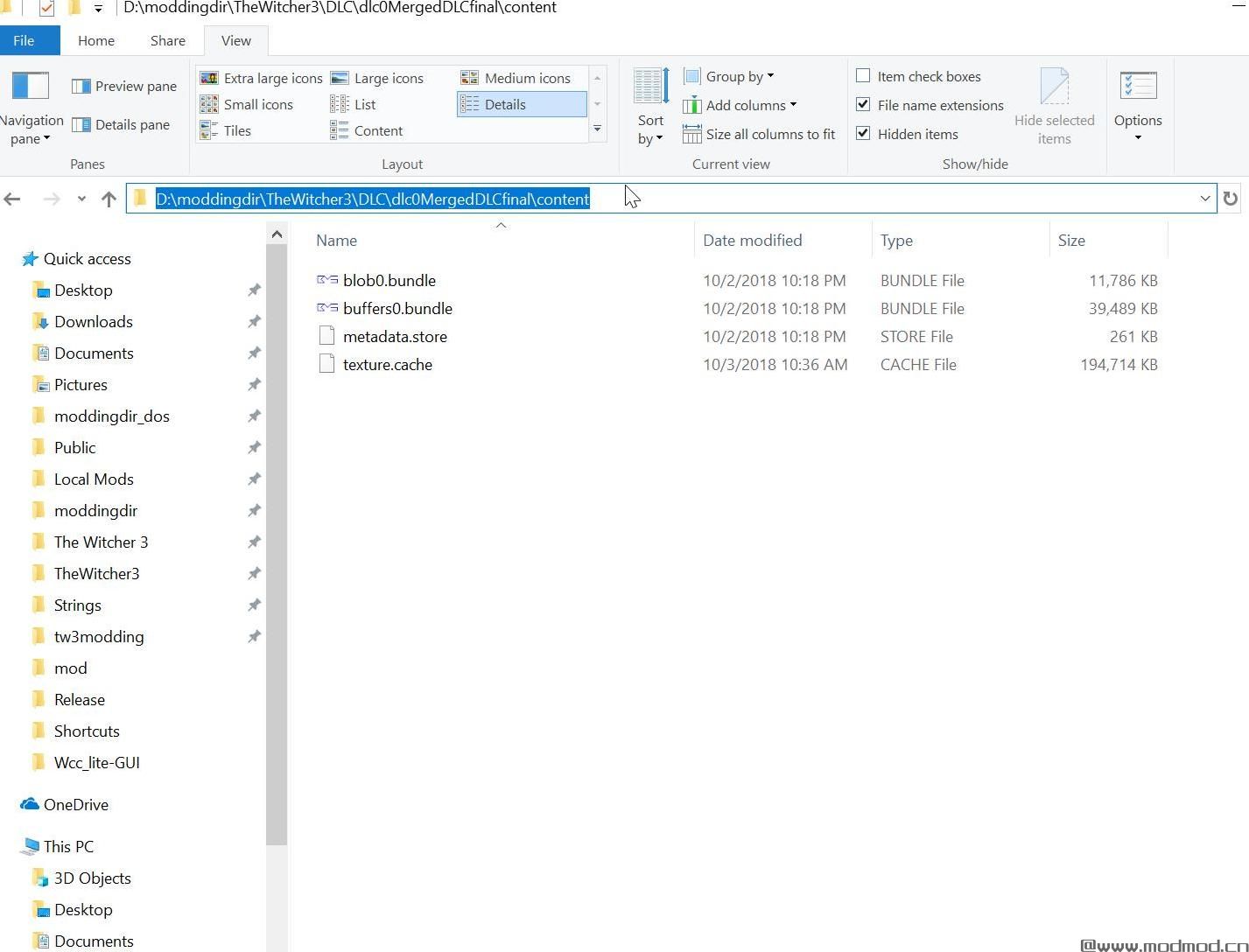Toggle the Details pane
The image size is (1249, 952).
point(121,124)
